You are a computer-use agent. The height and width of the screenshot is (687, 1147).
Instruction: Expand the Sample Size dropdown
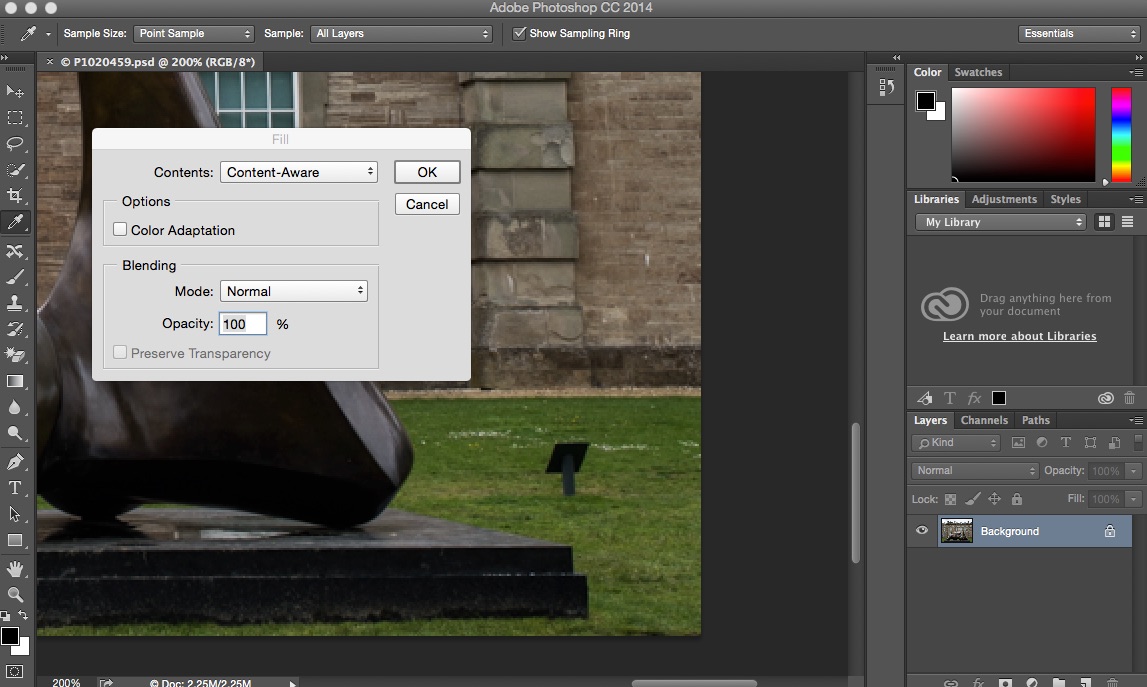(193, 33)
